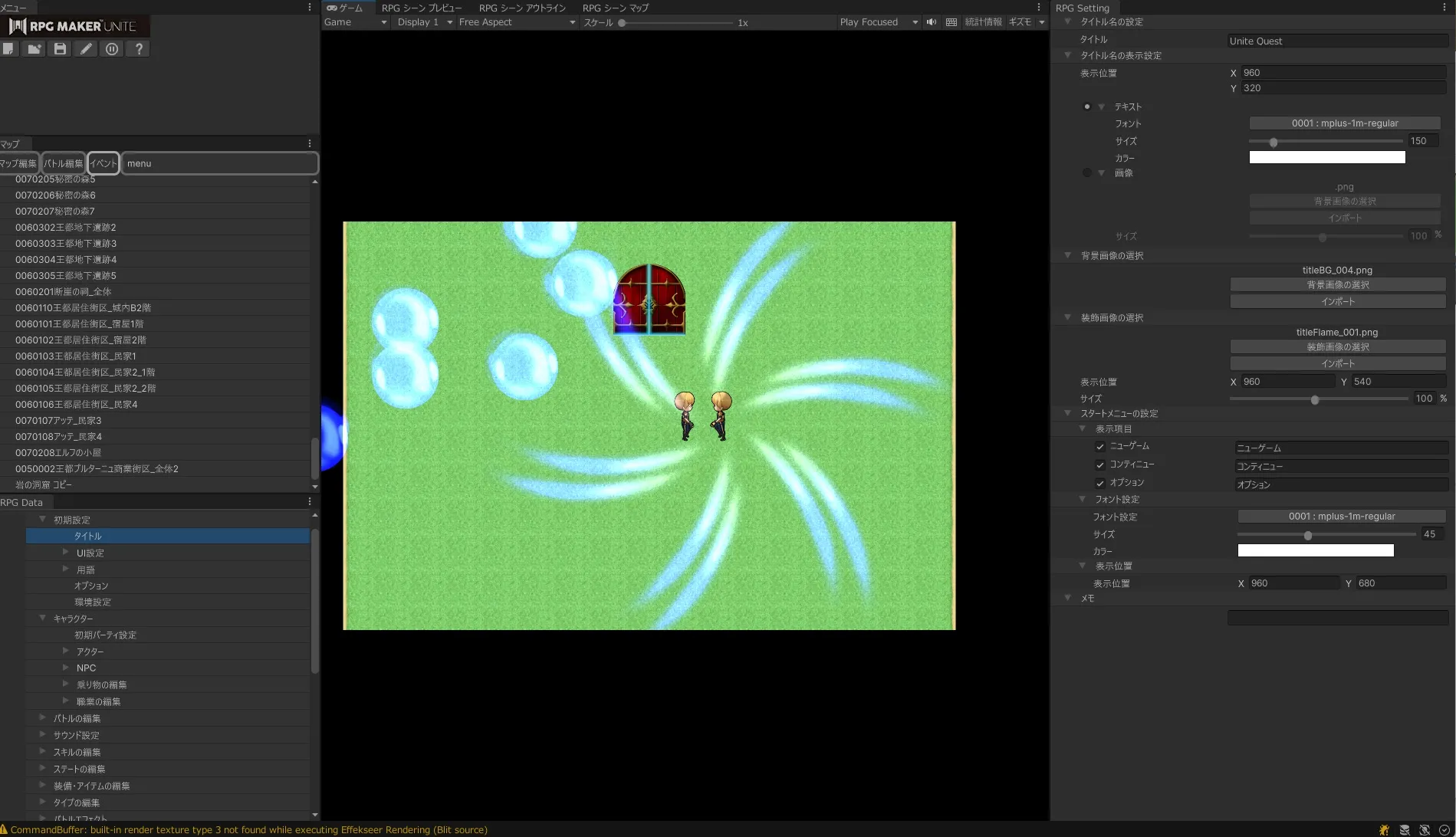The image size is (1456, 837).
Task: Click the new project icon in menu toolbar
Action: pos(8,49)
